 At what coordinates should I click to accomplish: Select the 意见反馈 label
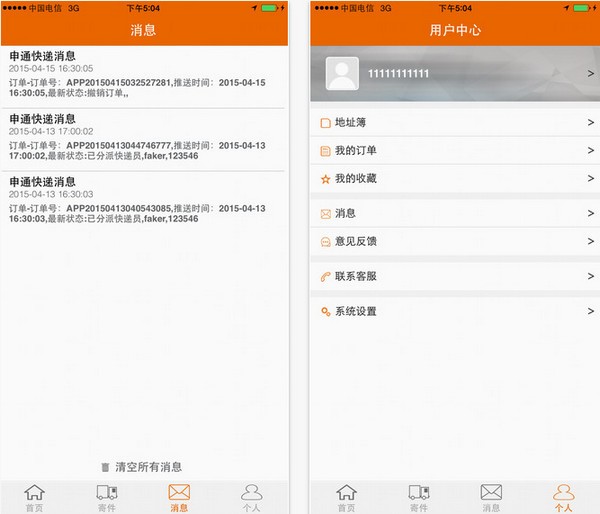click(x=355, y=241)
